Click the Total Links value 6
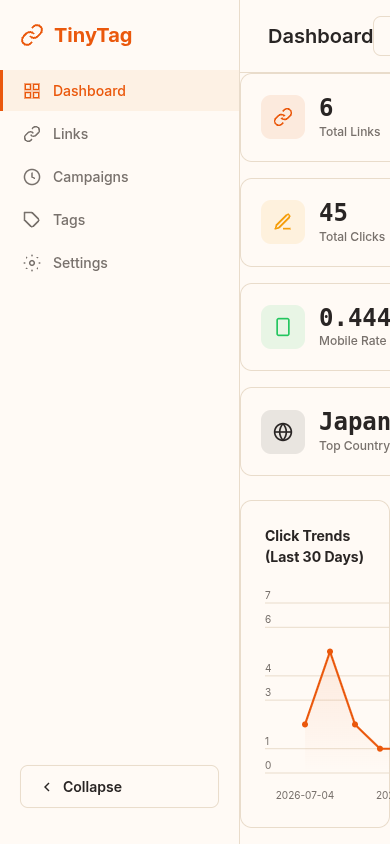The width and height of the screenshot is (390, 844). pos(326,107)
